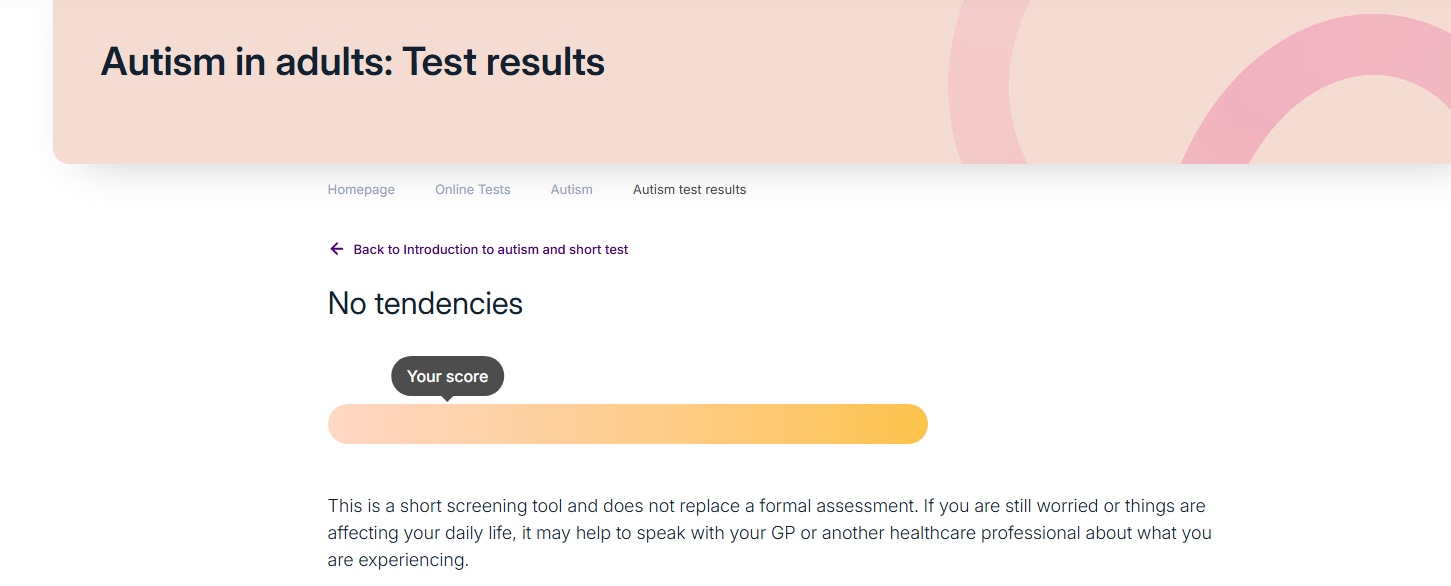Open the Homepage breadcrumb

361,190
